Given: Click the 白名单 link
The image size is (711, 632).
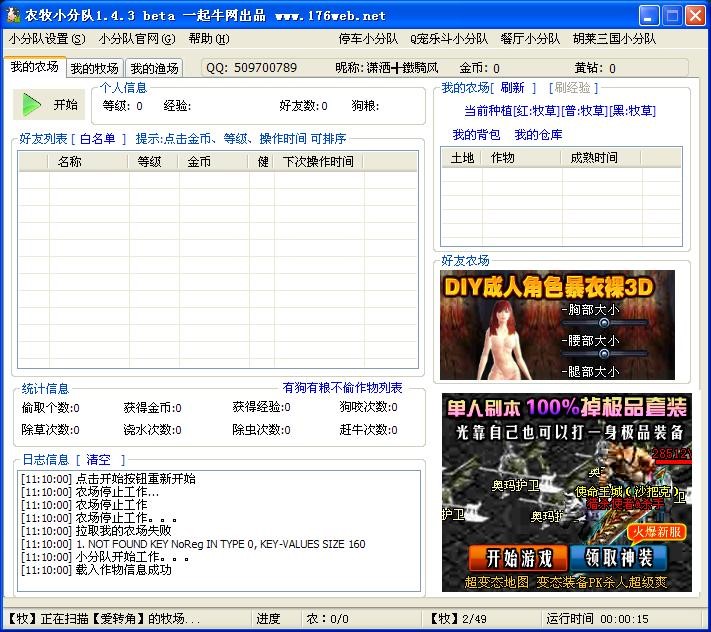Looking at the screenshot, I should [x=97, y=139].
